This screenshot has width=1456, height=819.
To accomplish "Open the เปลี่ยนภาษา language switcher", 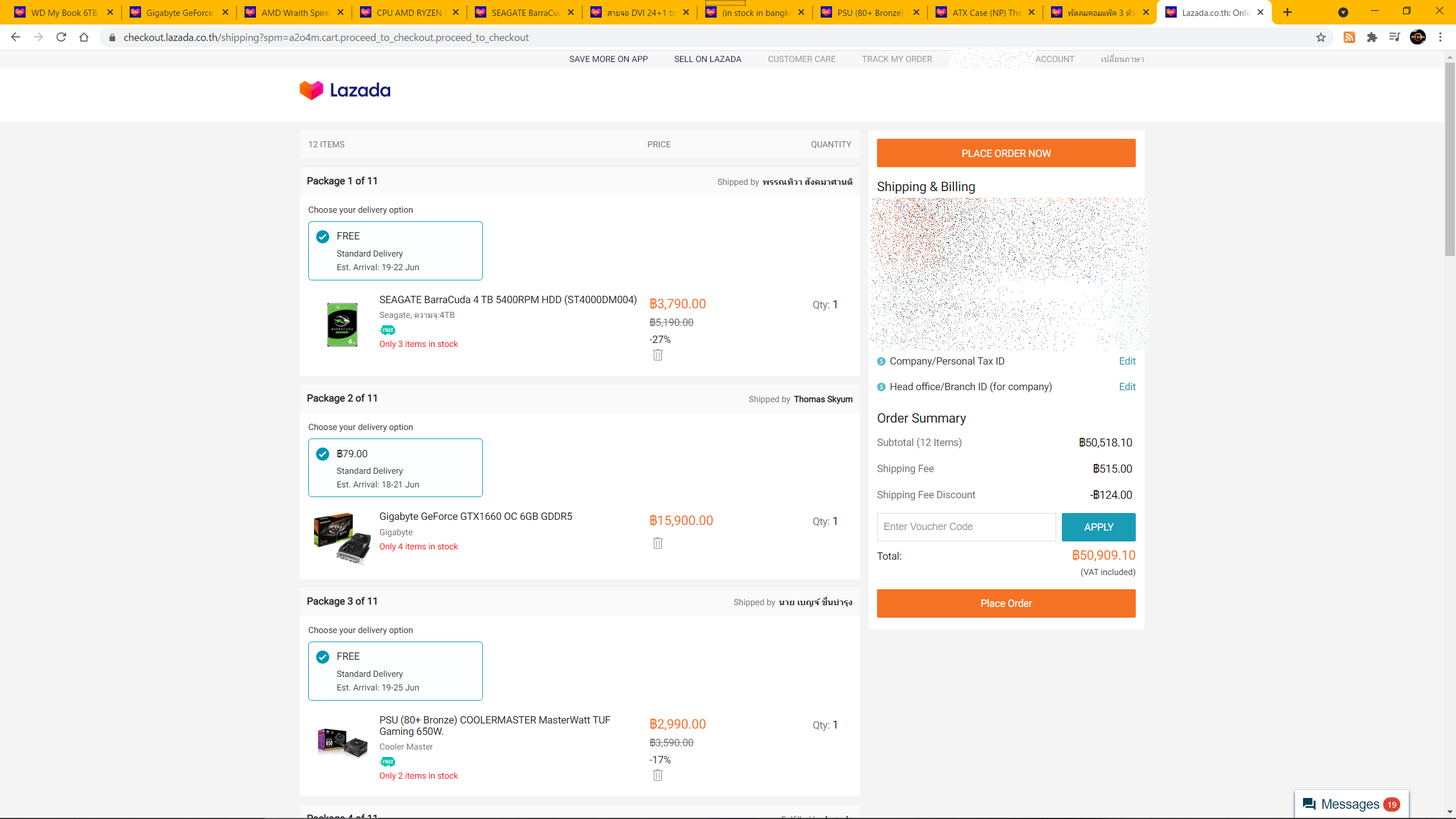I will point(1122,59).
